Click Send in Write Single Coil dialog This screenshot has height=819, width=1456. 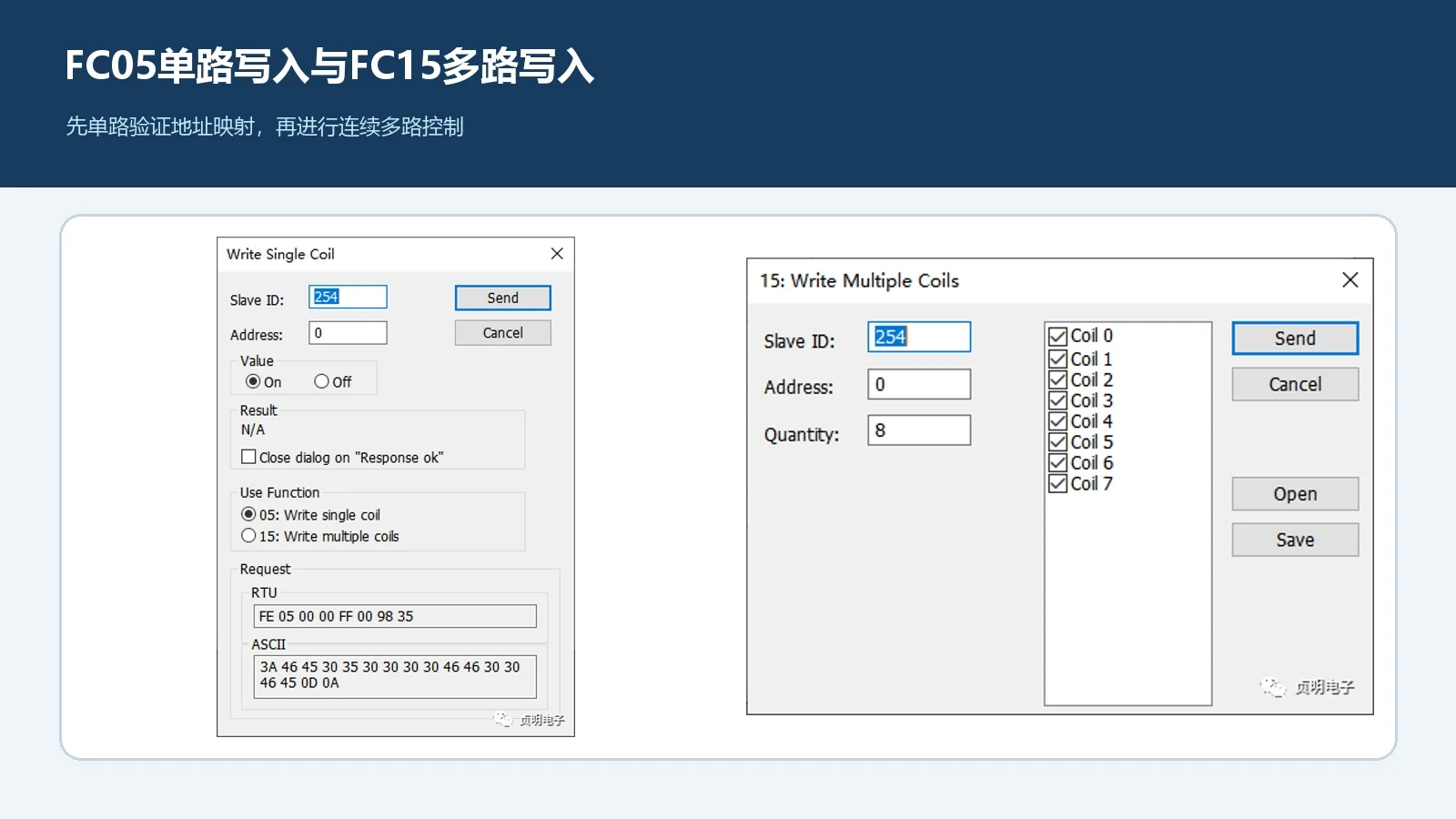(502, 298)
